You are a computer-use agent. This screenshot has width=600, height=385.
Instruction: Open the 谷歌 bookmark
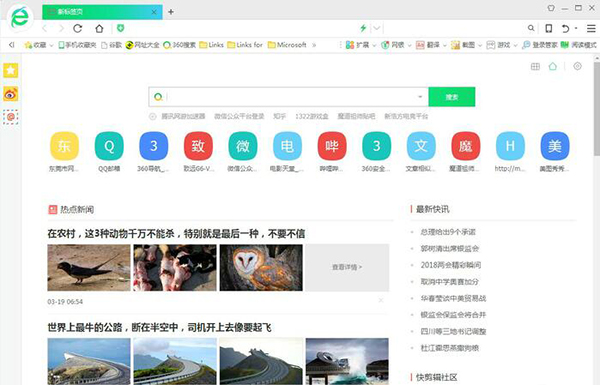coord(111,45)
